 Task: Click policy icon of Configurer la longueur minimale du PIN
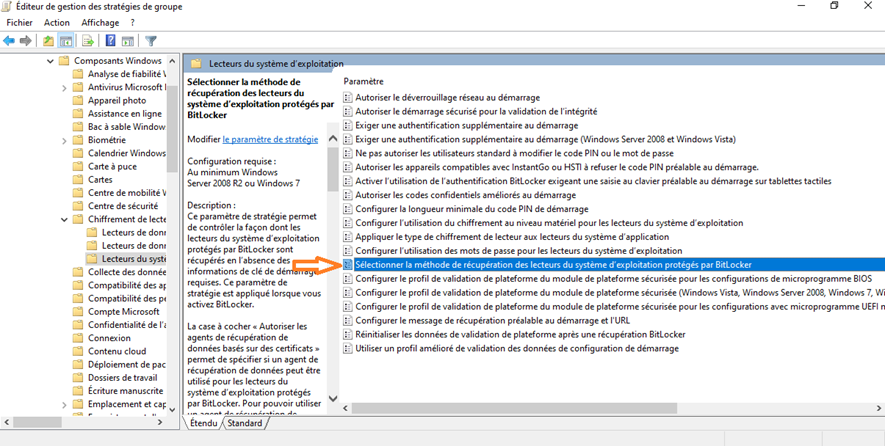348,209
